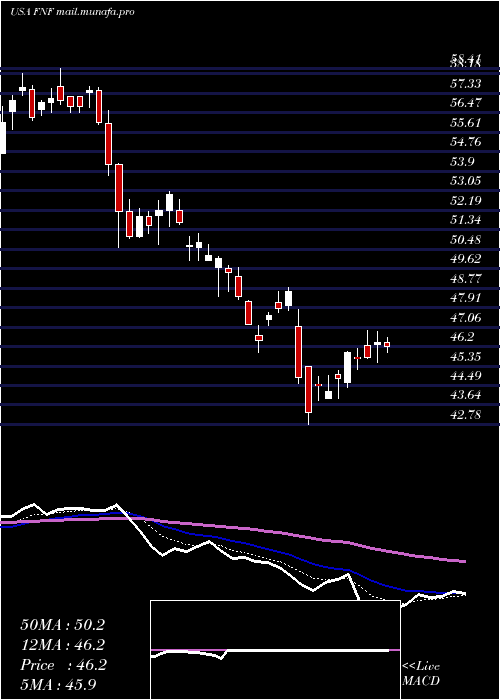This screenshot has width=500, height=700.
Task: Select the 44.49 price axis label
Action: click(x=466, y=375)
